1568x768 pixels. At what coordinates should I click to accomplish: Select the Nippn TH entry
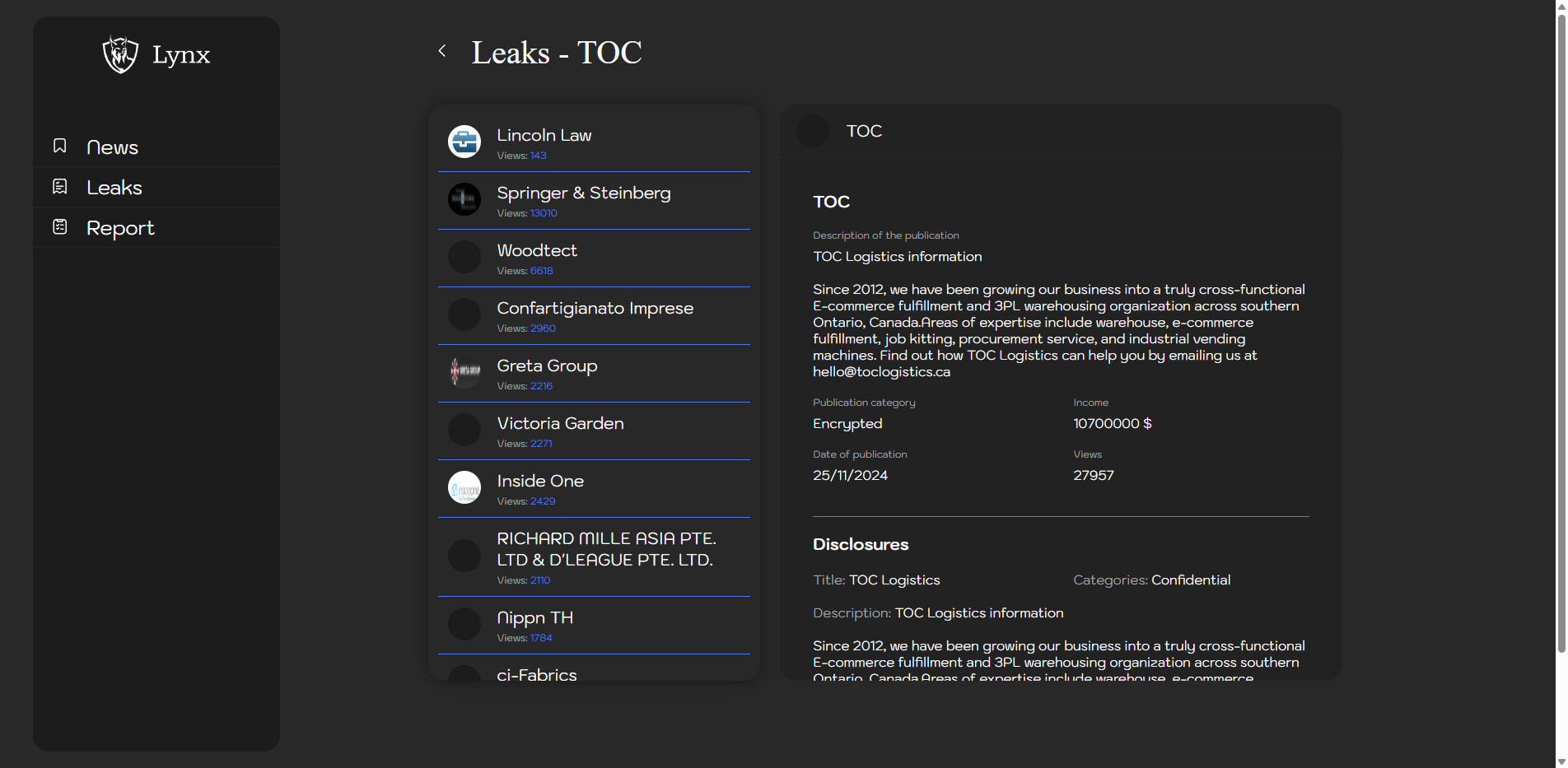534,617
